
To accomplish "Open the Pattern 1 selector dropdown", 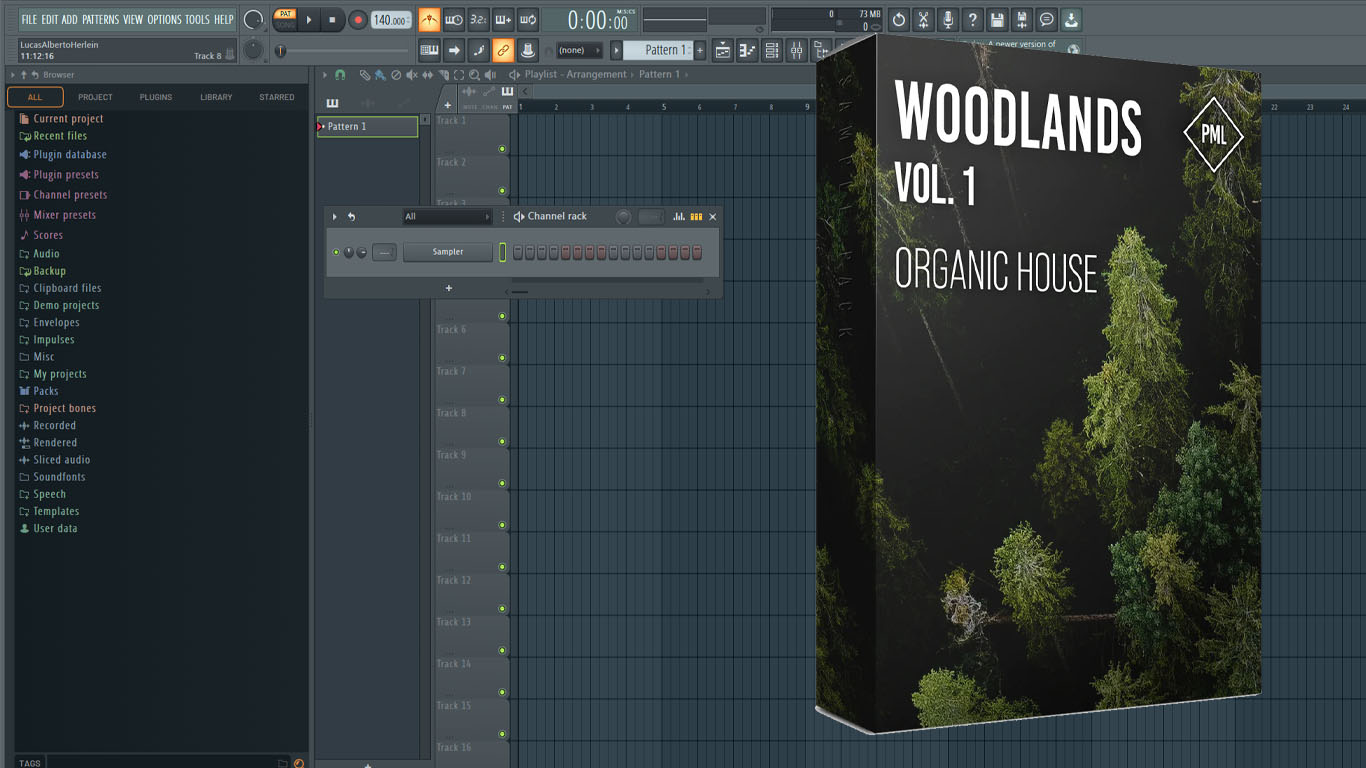I will [658, 50].
